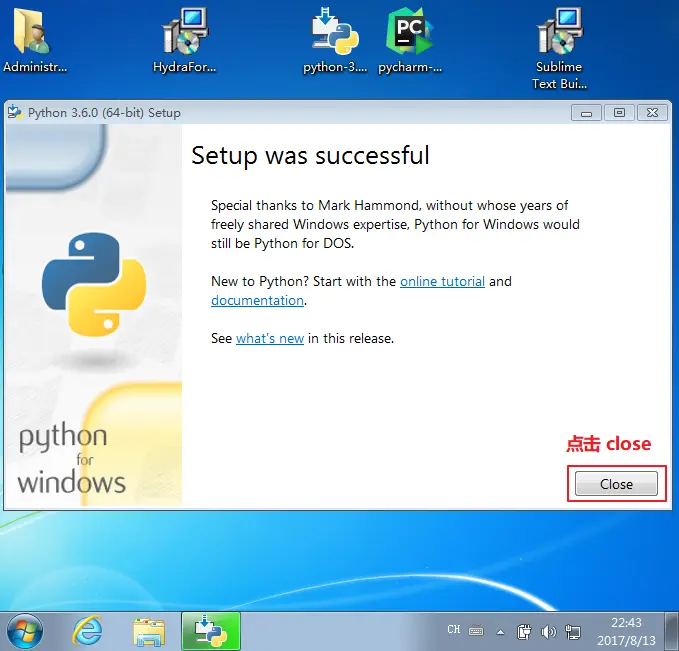Viewport: 679px width, 651px height.
Task: Select the HydraFor installer desktop icon
Action: [184, 41]
